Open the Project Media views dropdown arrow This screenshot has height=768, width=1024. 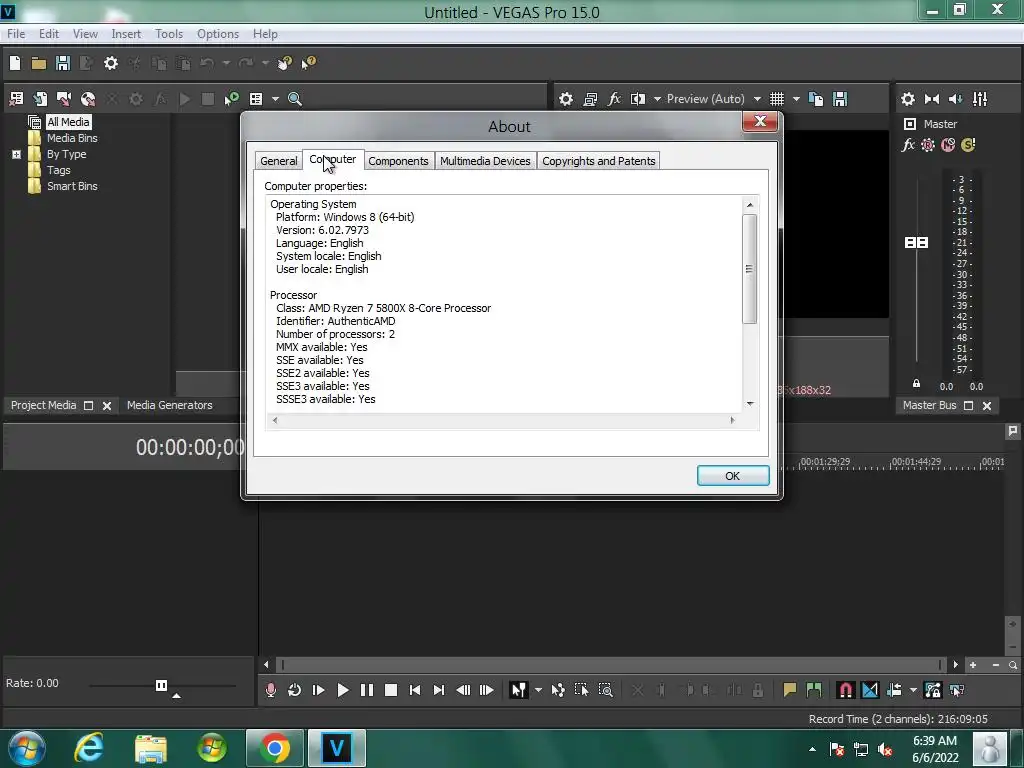click(275, 99)
